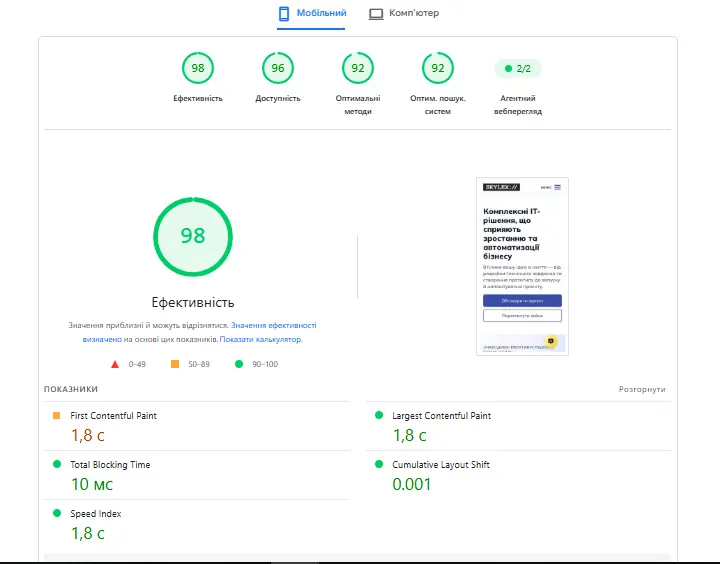
Task: Click the 0.001 Cumulative Layout Shift value
Action: (x=411, y=484)
